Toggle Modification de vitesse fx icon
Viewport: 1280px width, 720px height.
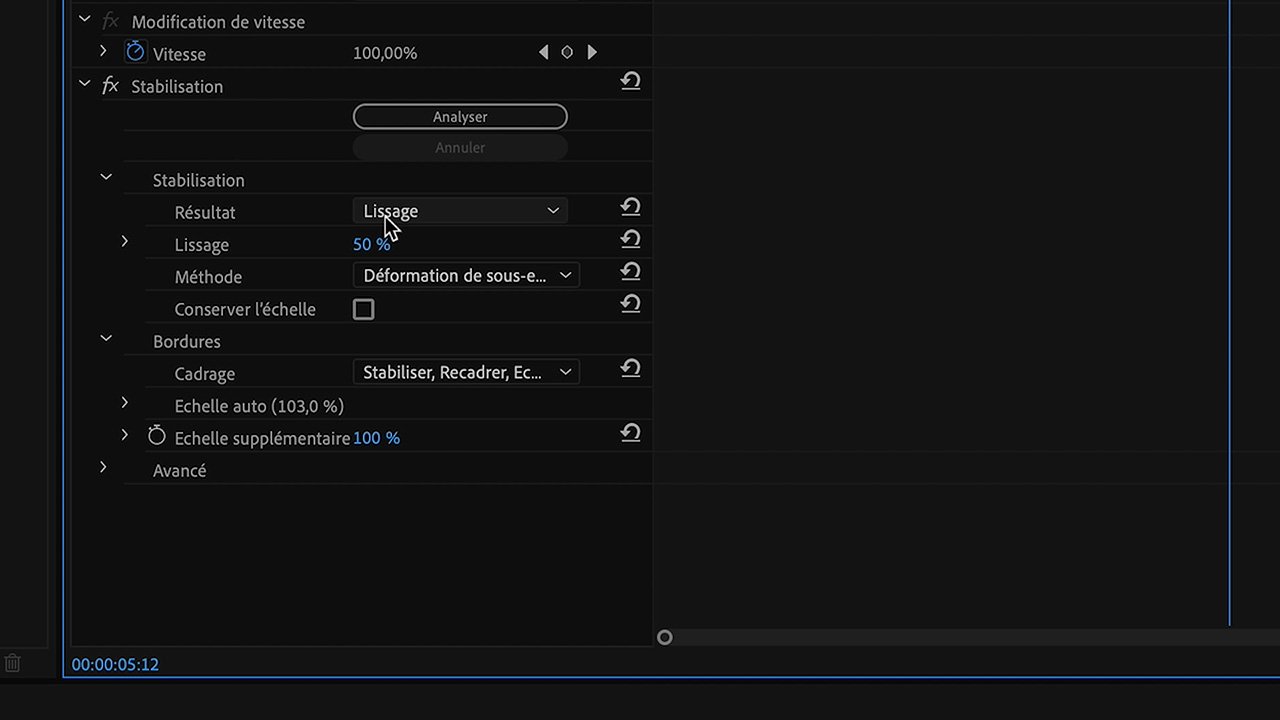click(110, 21)
